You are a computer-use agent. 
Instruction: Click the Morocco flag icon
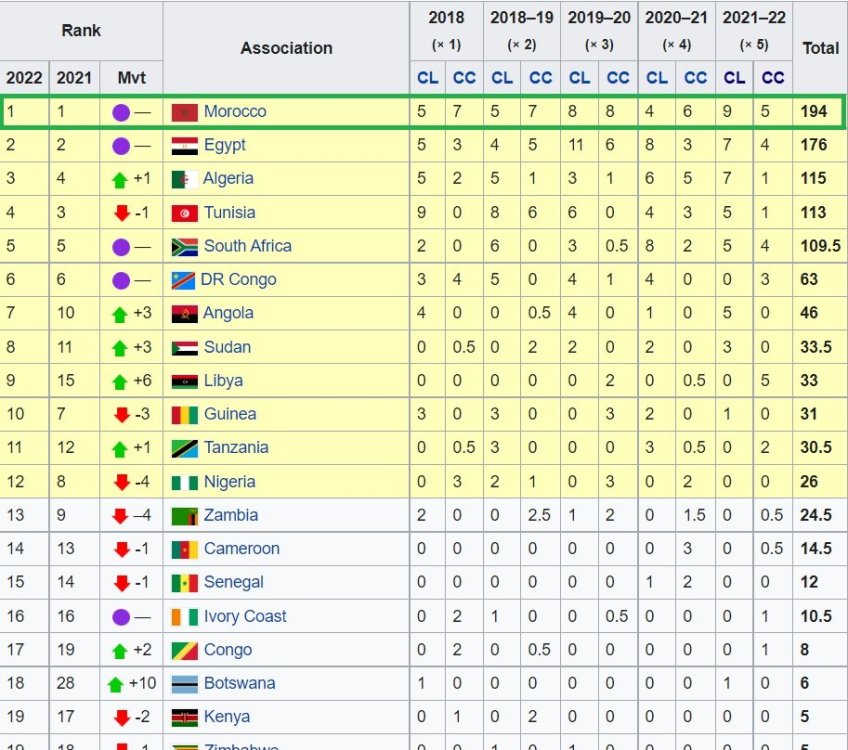point(184,112)
